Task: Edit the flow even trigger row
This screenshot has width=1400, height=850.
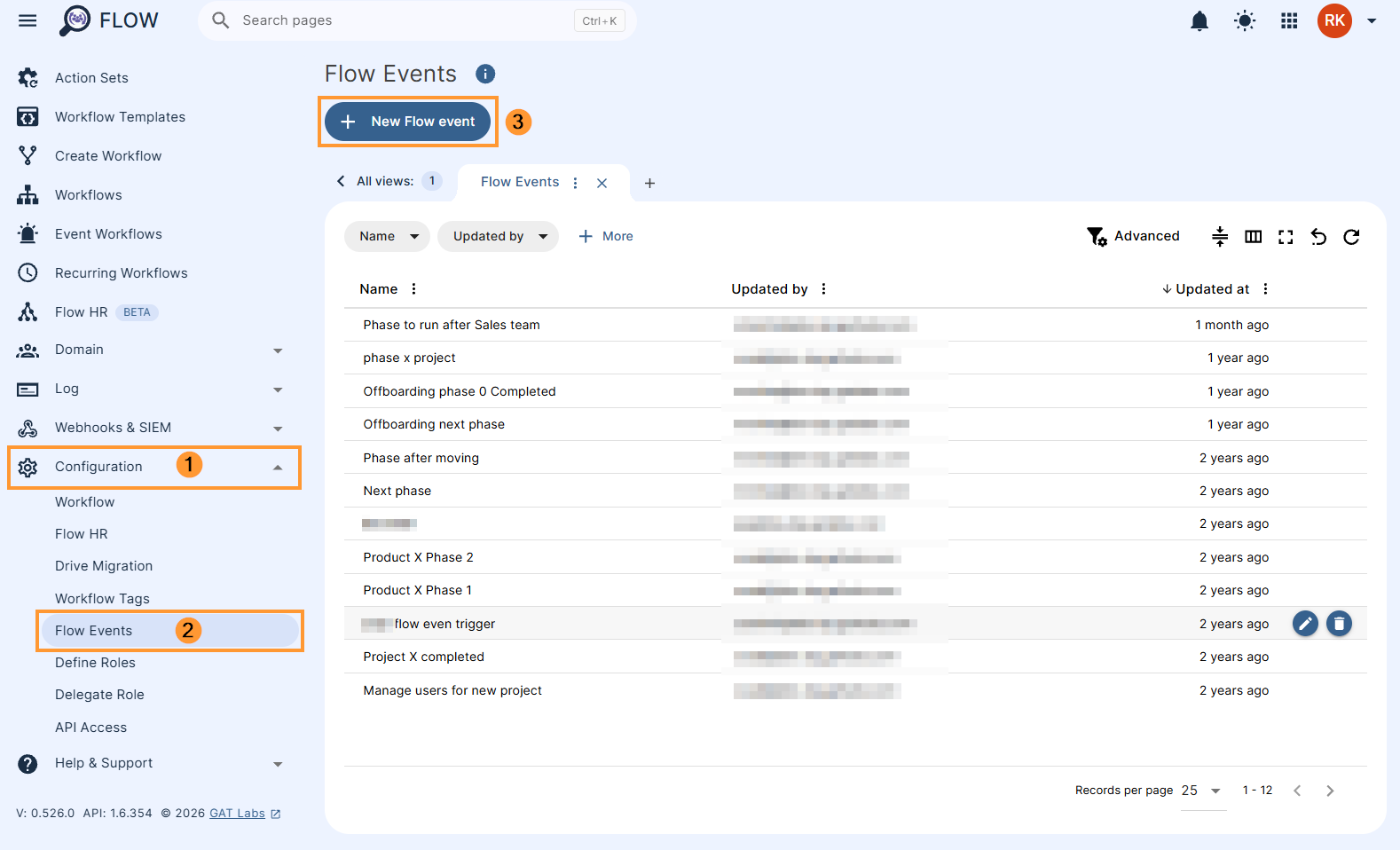Action: click(x=1305, y=624)
